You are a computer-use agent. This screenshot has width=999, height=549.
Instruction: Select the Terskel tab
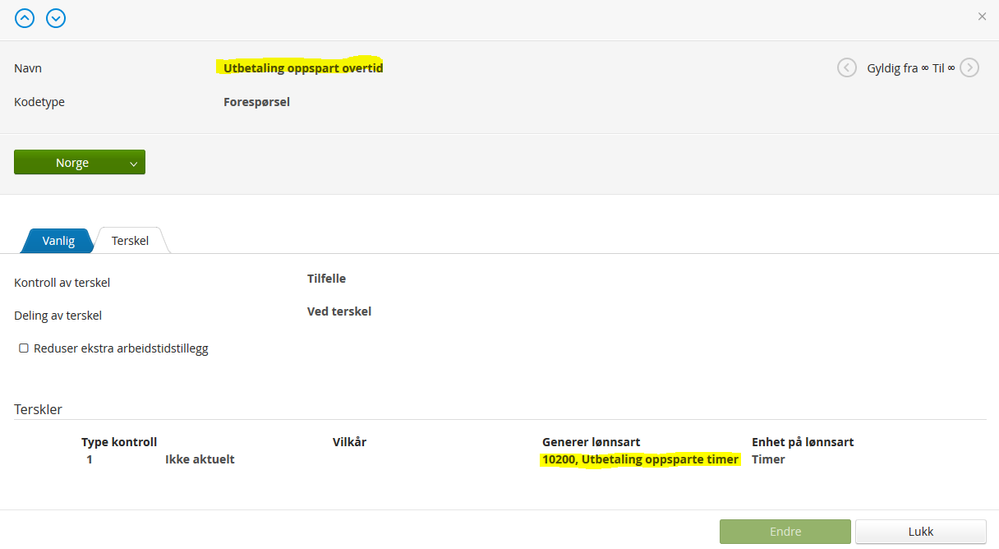(x=130, y=241)
